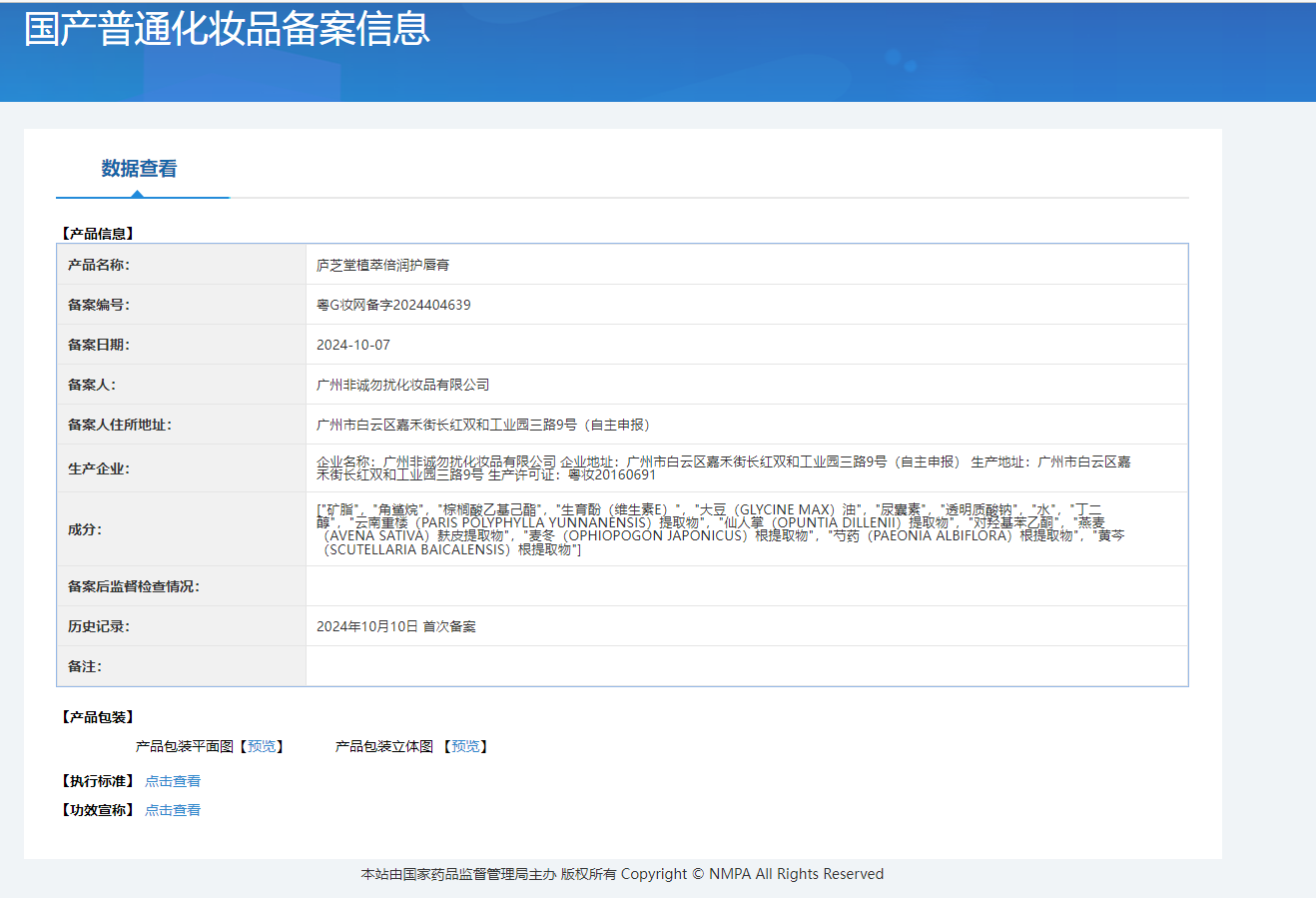This screenshot has width=1316, height=898.
Task: Click the NMPA copyright footer text
Action: [x=622, y=874]
